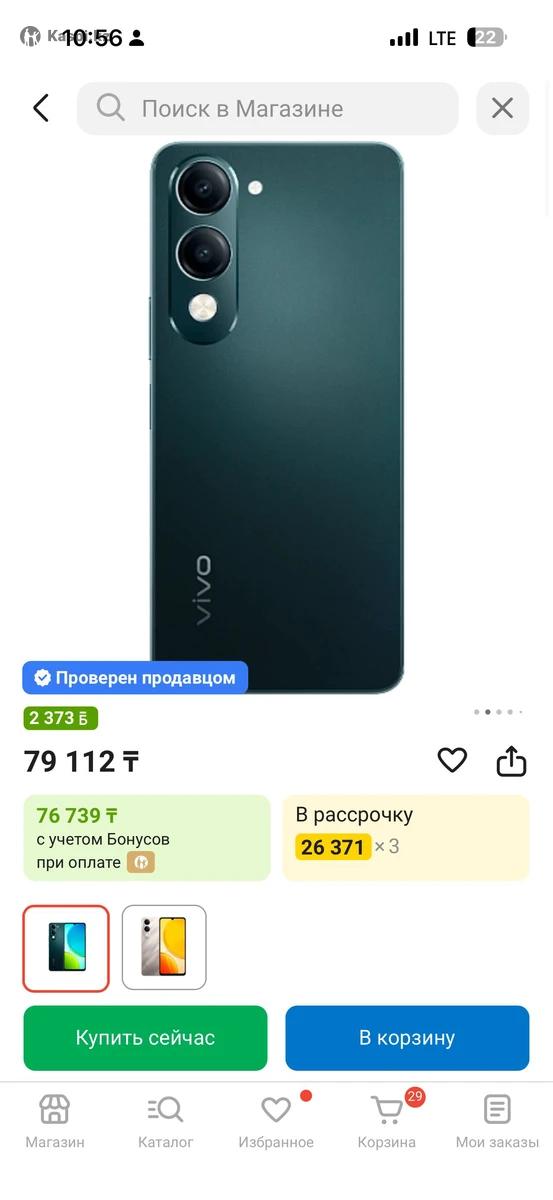Tap the Проверен продавцом badge
553x1200 pixels.
[x=135, y=677]
